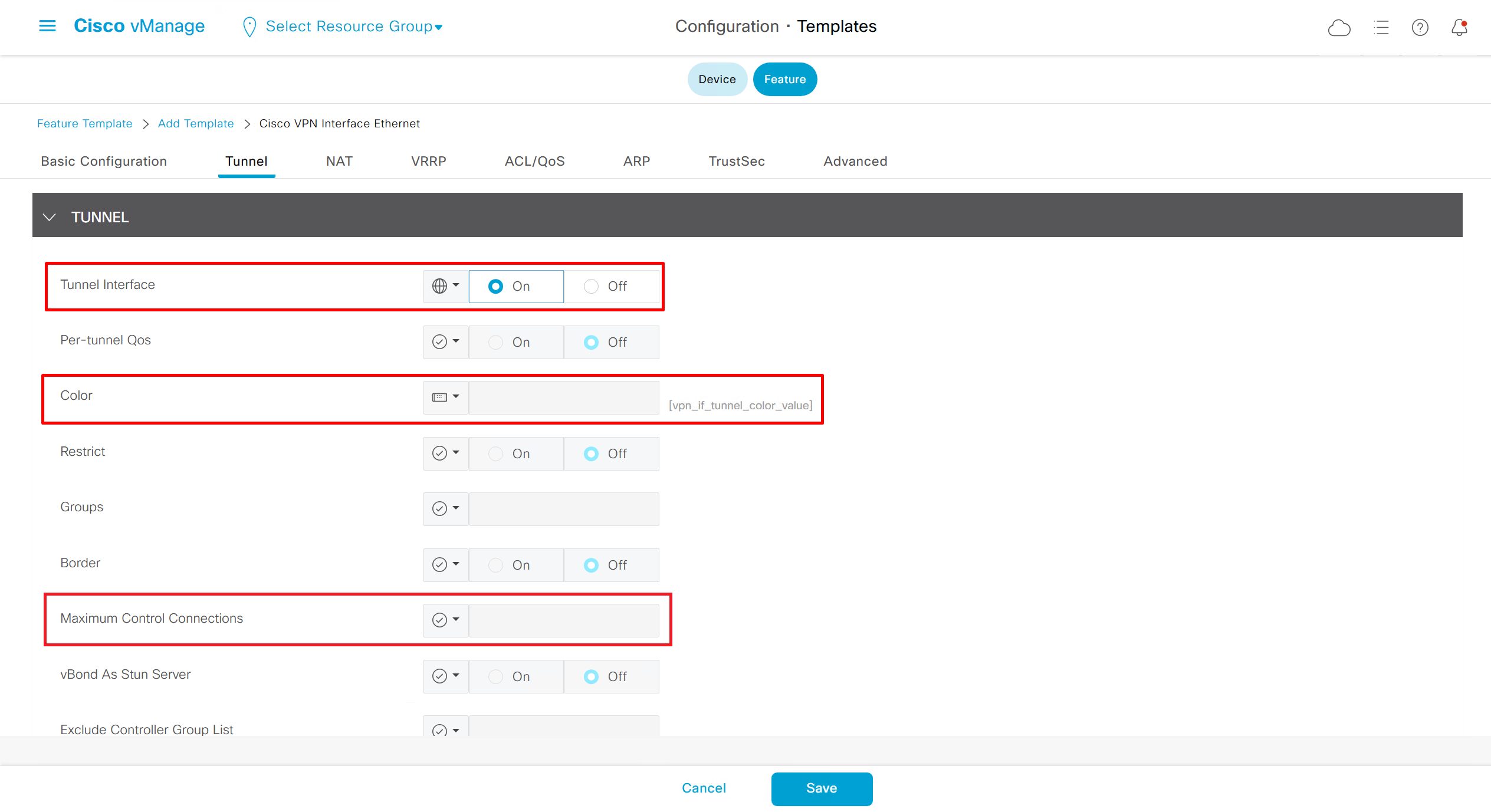Click the Groups input field
The width and height of the screenshot is (1491, 812).
(564, 508)
